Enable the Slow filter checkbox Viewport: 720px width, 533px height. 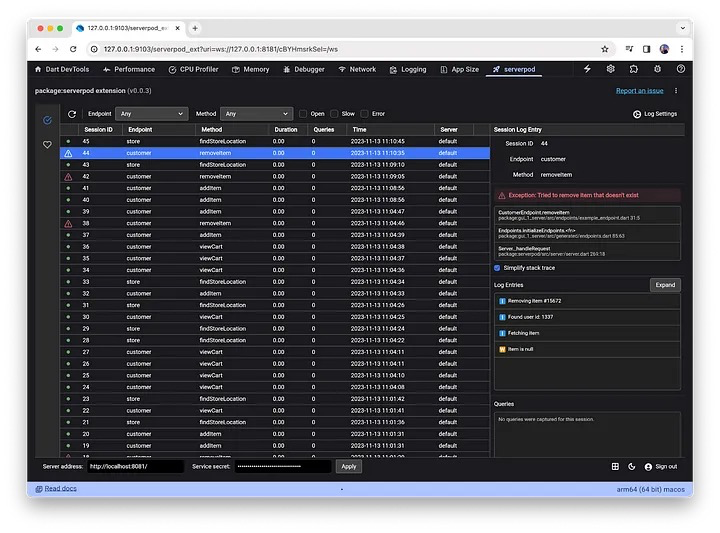tap(334, 114)
